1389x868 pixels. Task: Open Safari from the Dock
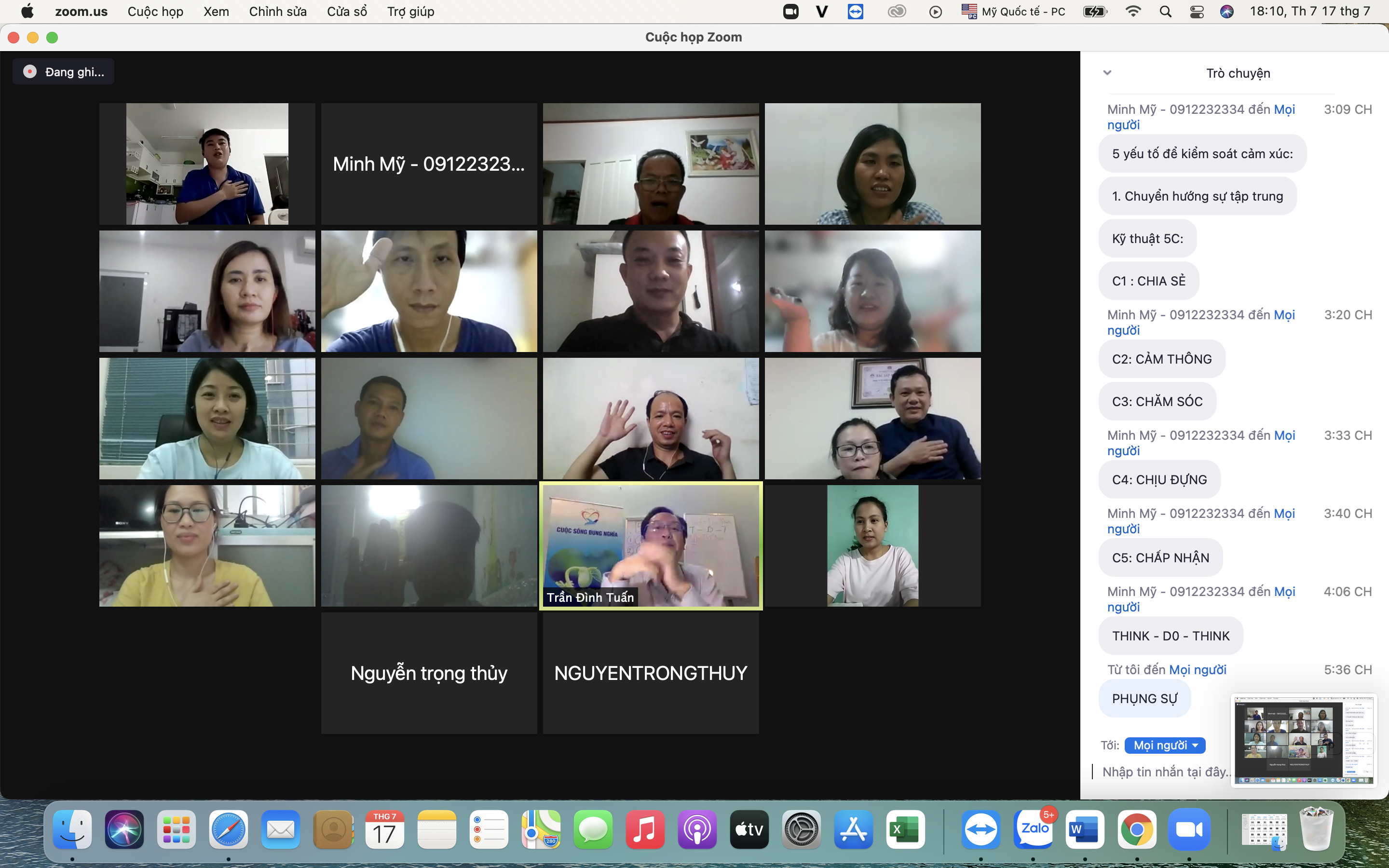(x=229, y=829)
